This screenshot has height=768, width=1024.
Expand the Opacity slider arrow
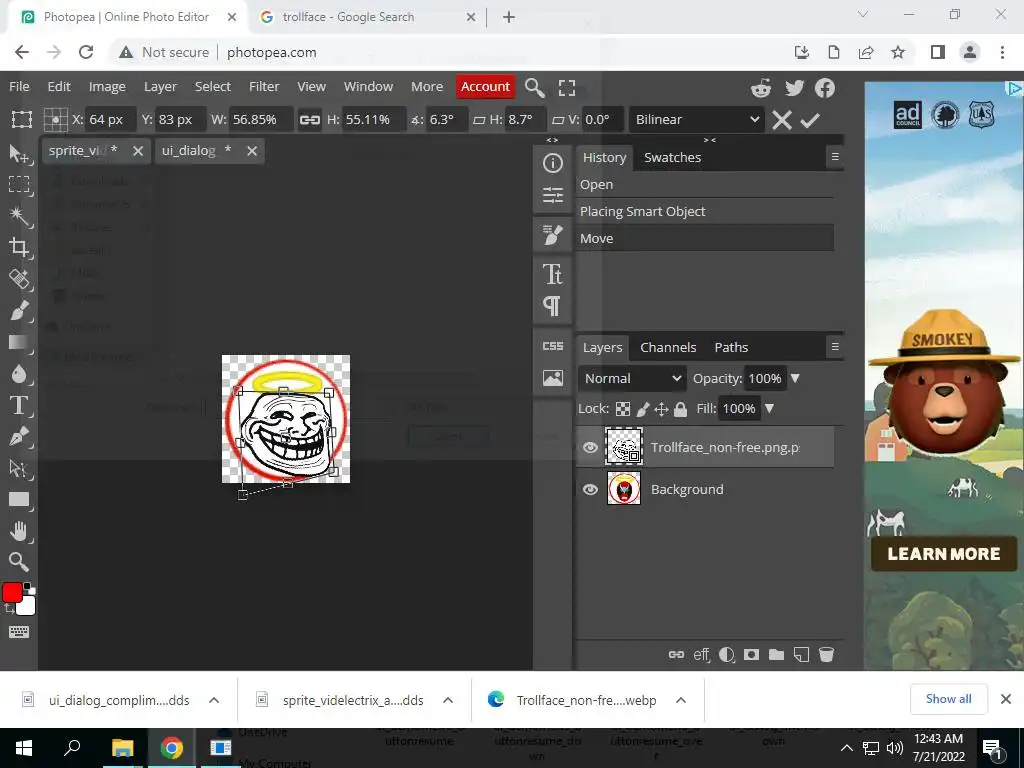795,379
